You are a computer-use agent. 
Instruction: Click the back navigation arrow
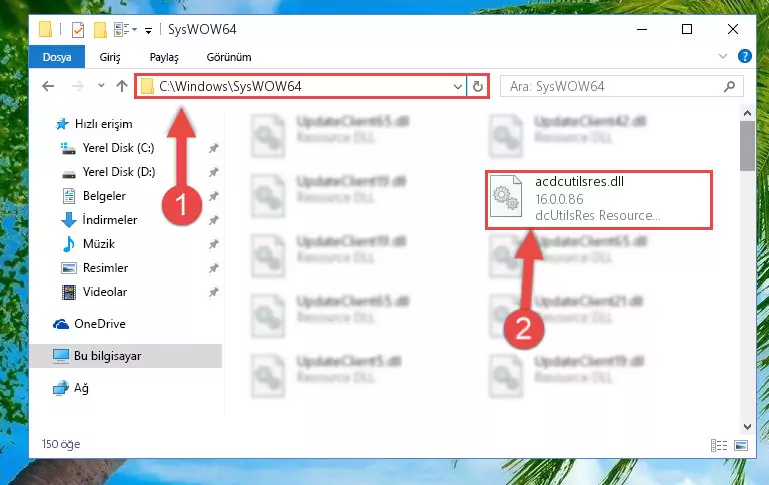click(48, 86)
